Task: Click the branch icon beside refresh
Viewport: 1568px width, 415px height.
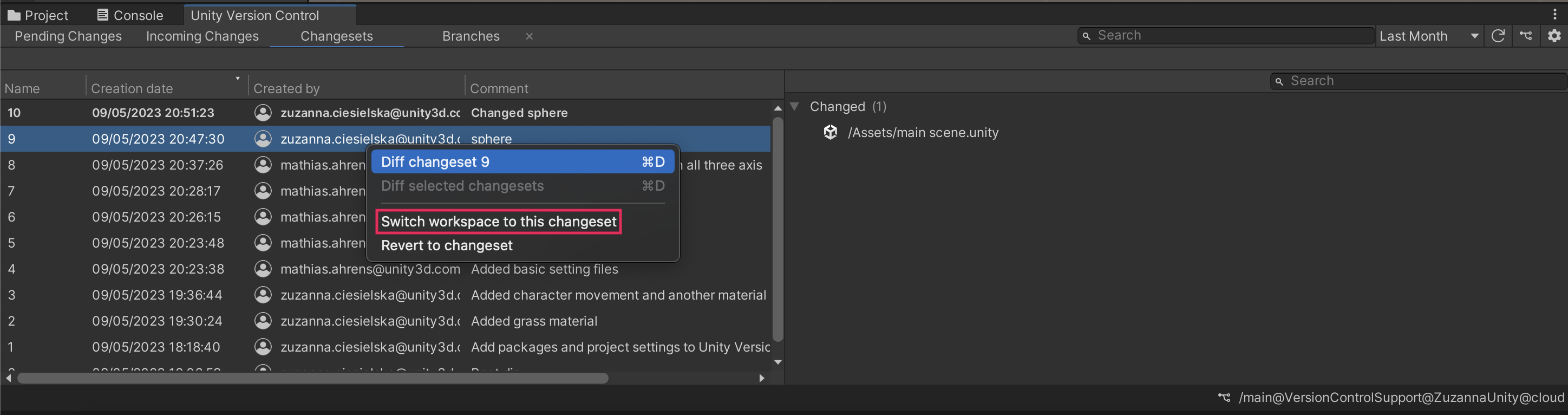Action: click(1526, 36)
